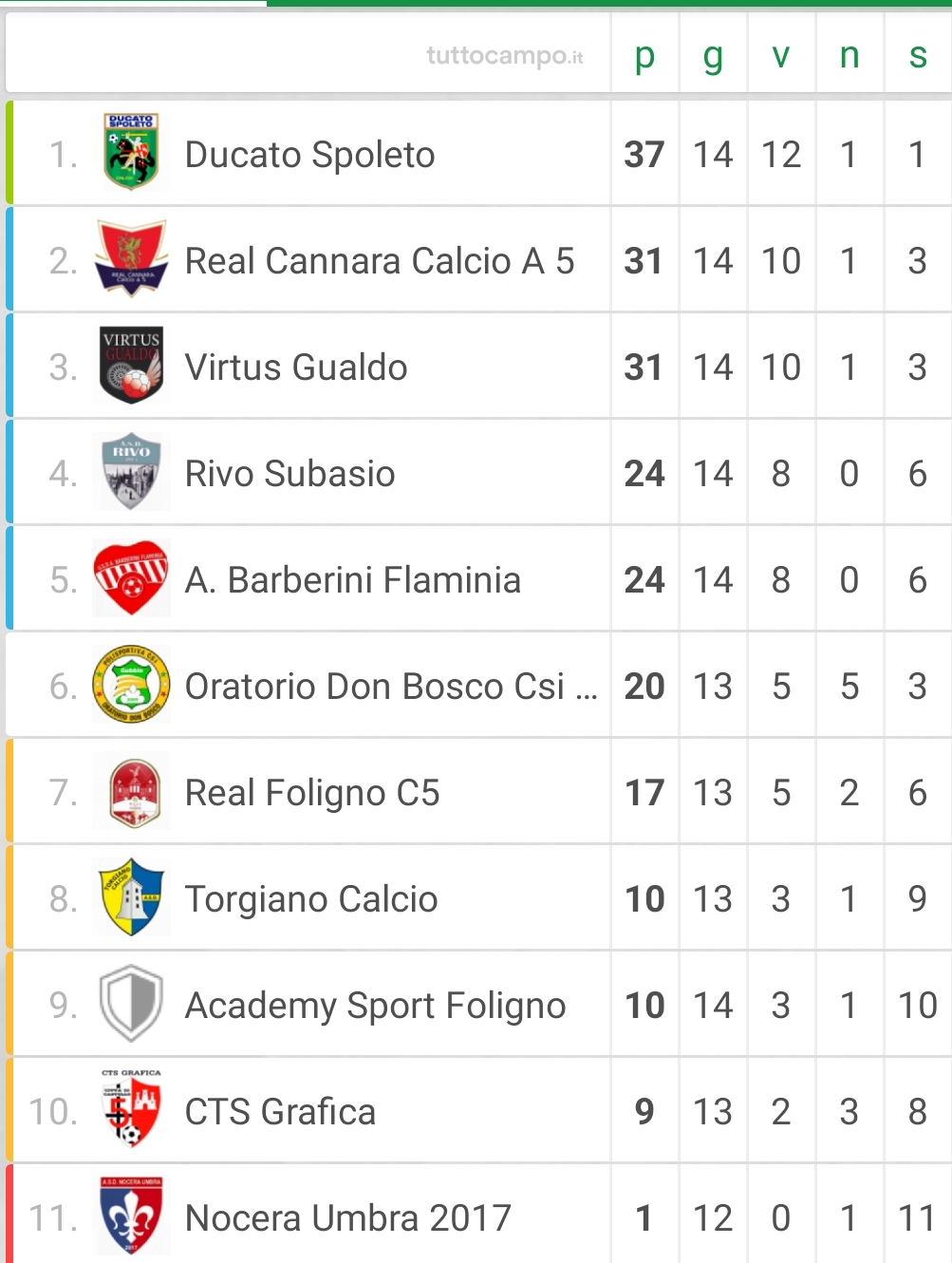Choose the draws column header n
The image size is (952, 1263).
tap(849, 55)
